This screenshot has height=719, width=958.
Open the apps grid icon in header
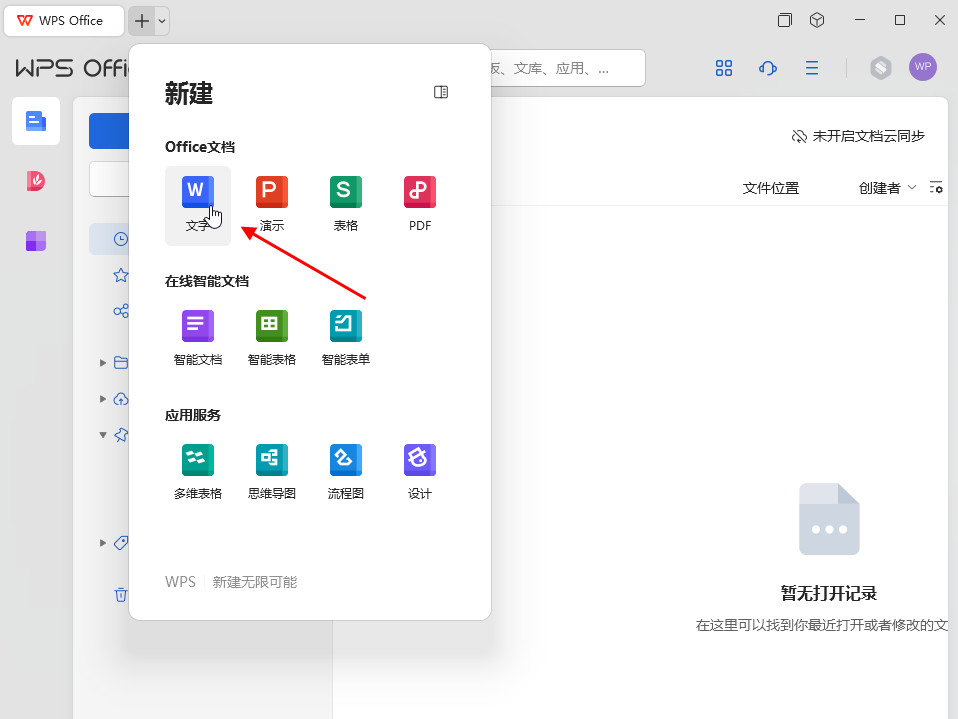724,68
